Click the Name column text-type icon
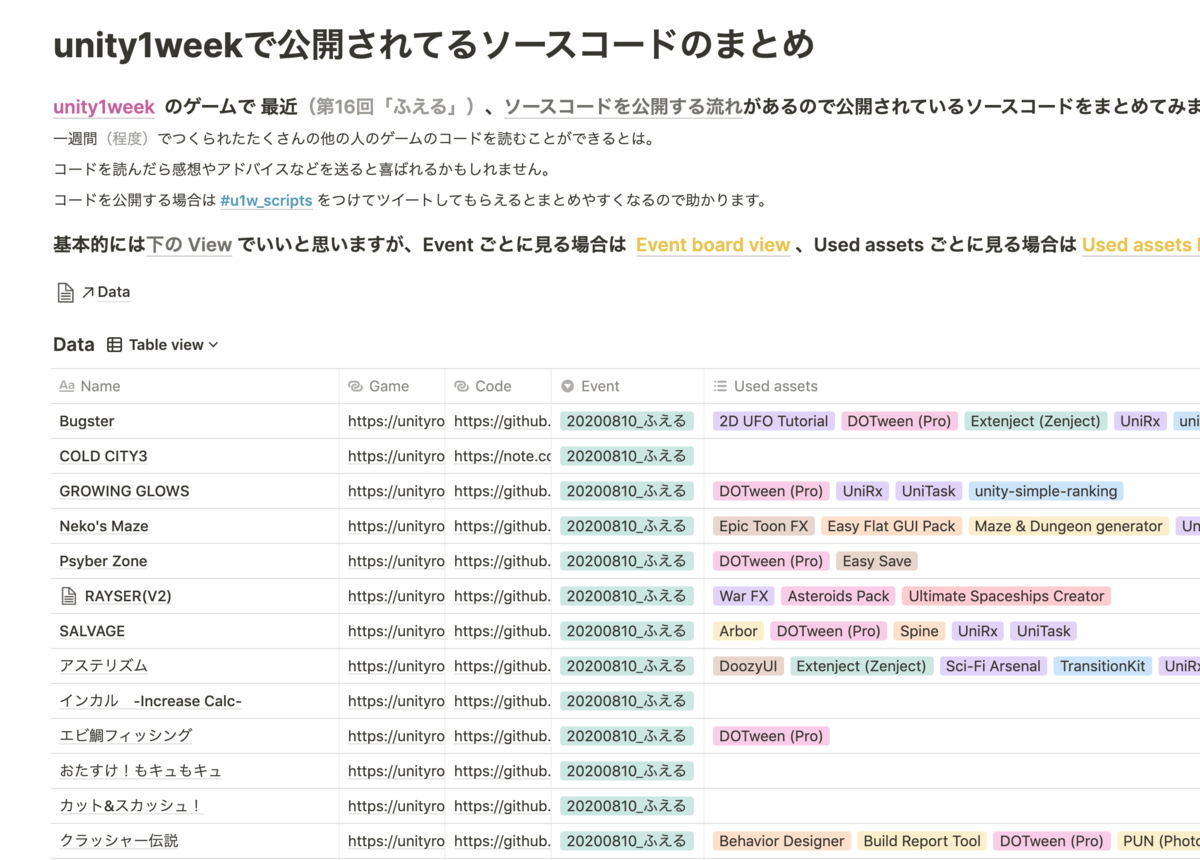Image resolution: width=1200 pixels, height=860 pixels. [x=67, y=386]
